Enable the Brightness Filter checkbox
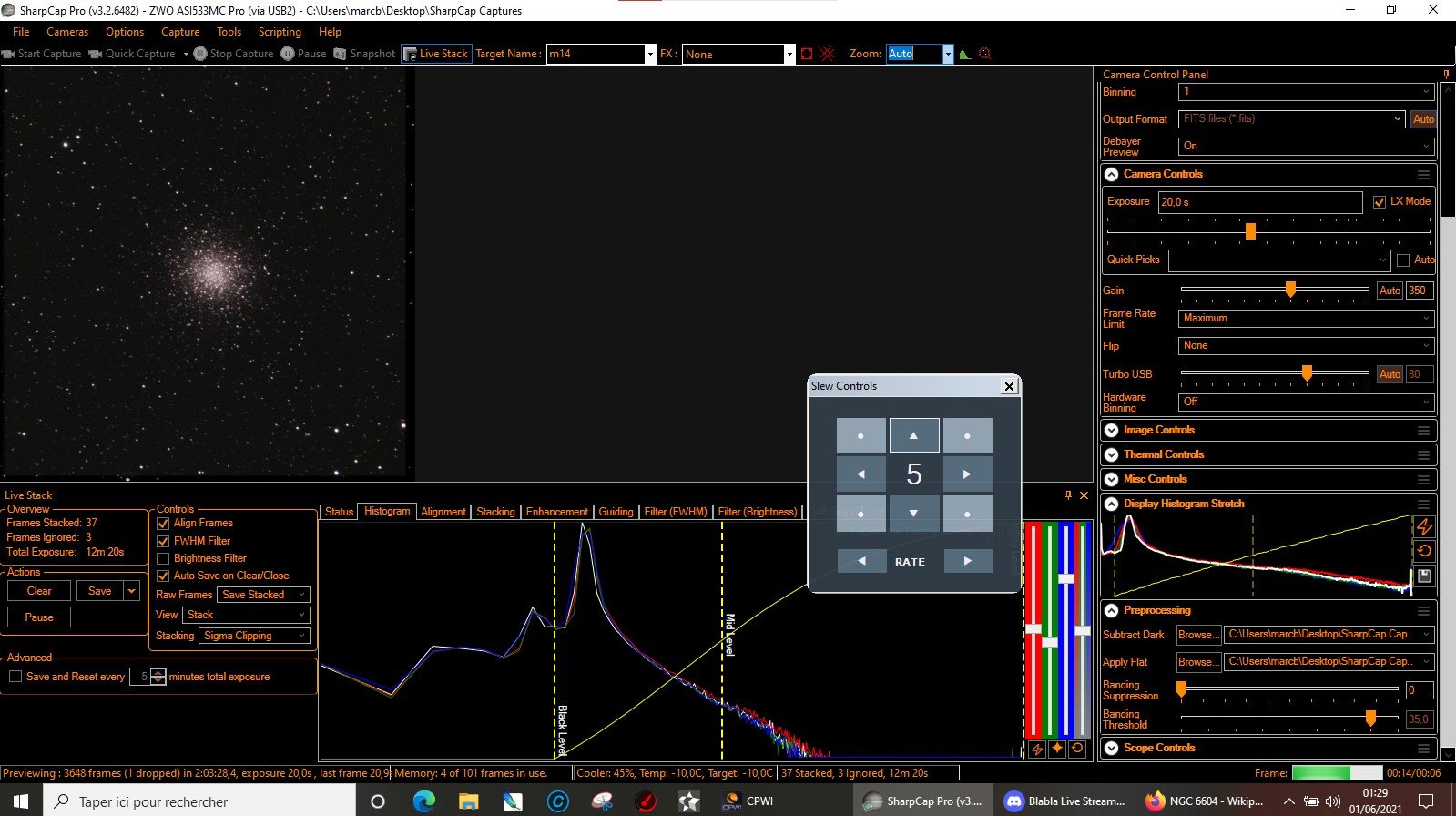The height and width of the screenshot is (816, 1456). (x=163, y=558)
